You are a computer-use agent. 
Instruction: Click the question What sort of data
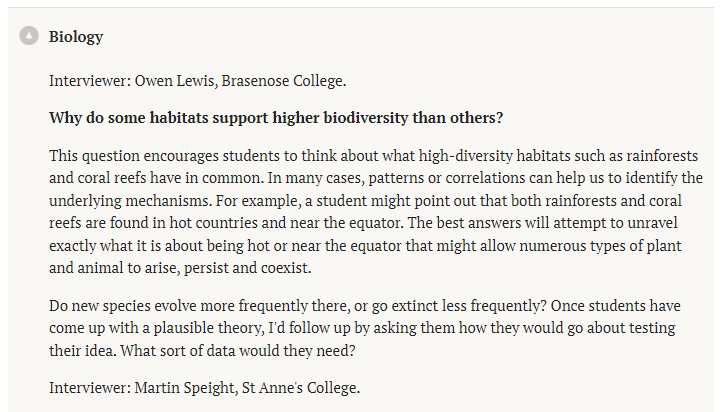pos(238,351)
